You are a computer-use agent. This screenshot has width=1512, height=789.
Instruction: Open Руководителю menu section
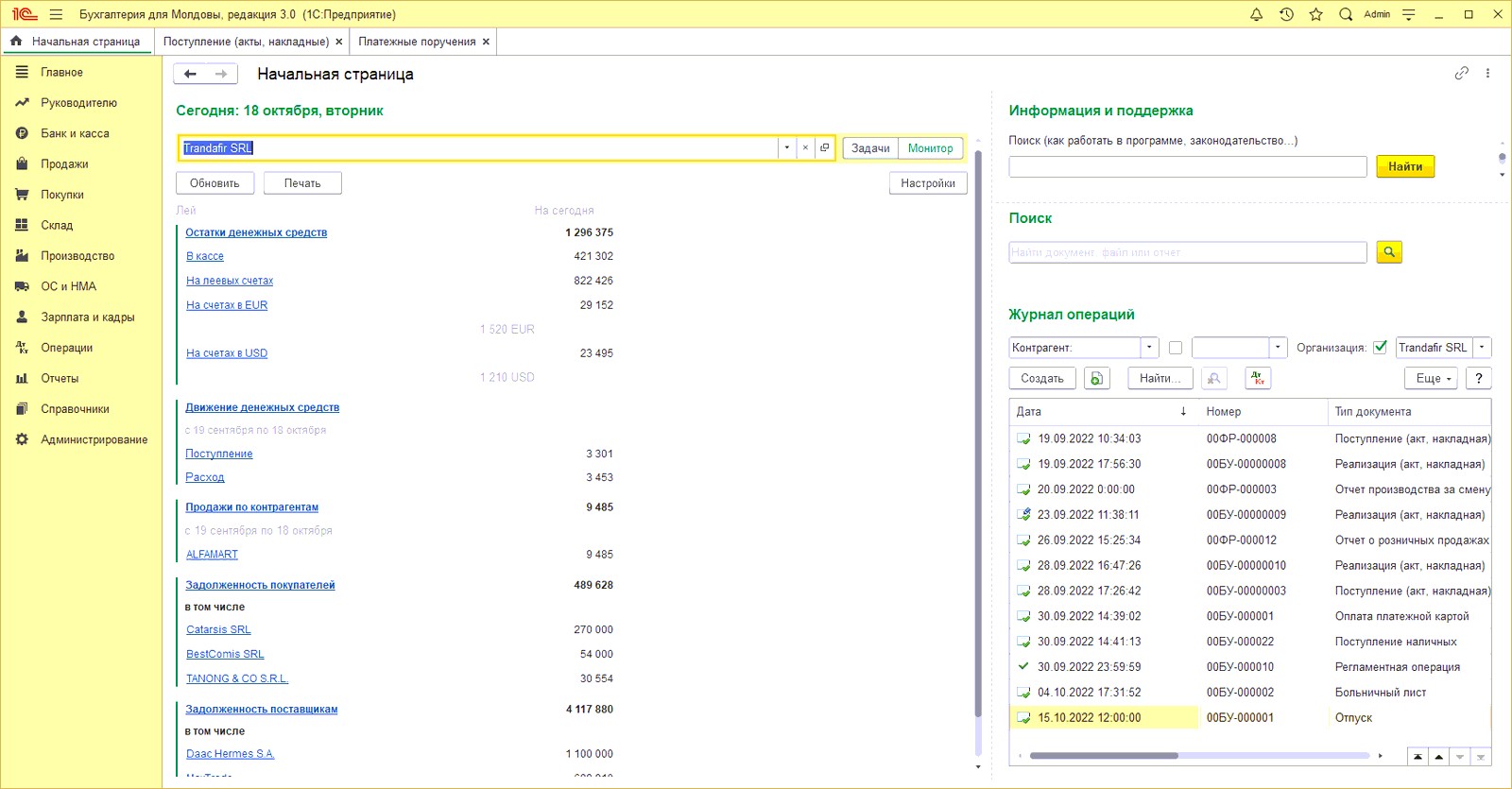click(78, 103)
